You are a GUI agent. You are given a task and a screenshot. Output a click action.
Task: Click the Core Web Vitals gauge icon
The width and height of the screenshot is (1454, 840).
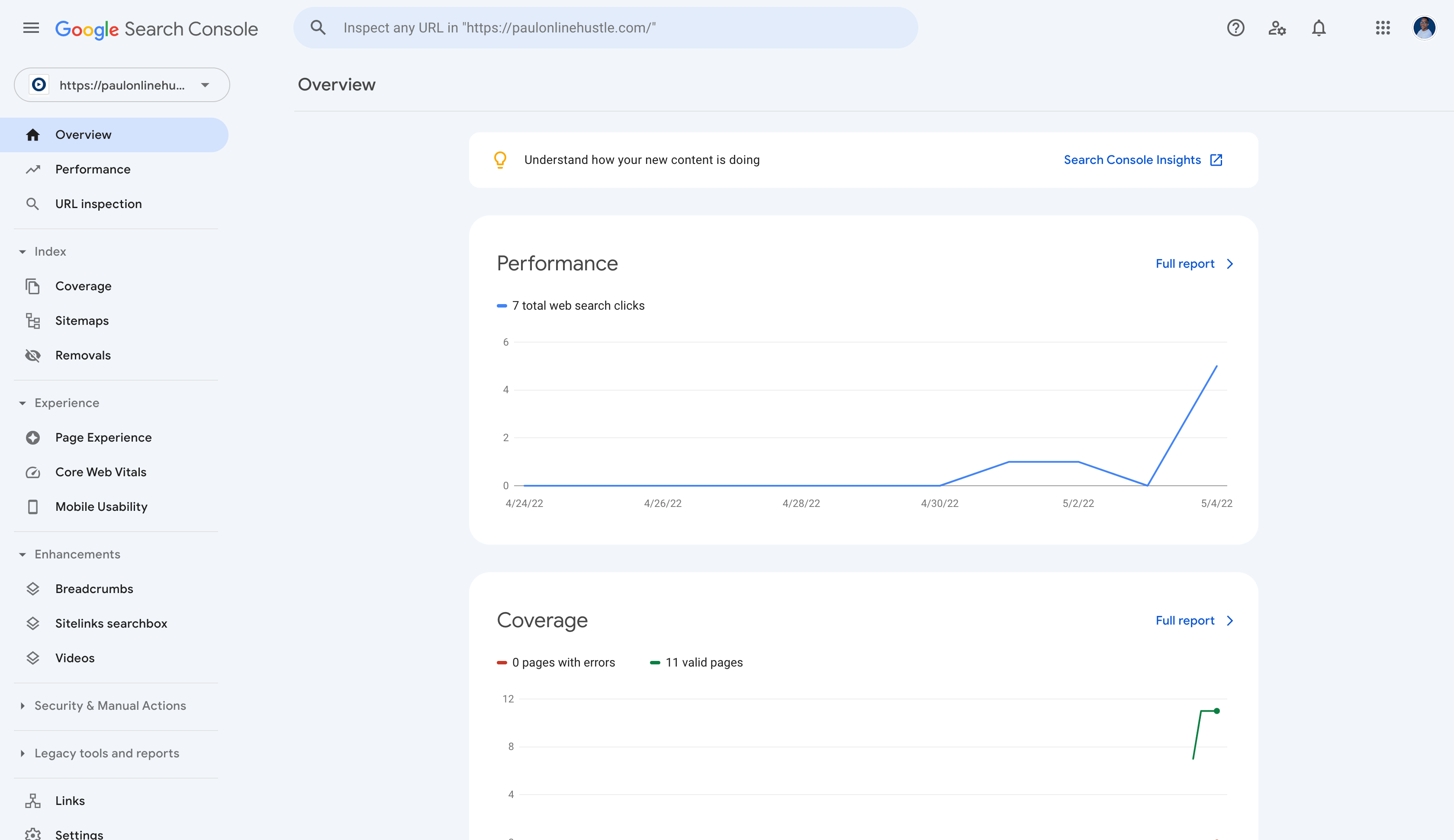pos(33,472)
